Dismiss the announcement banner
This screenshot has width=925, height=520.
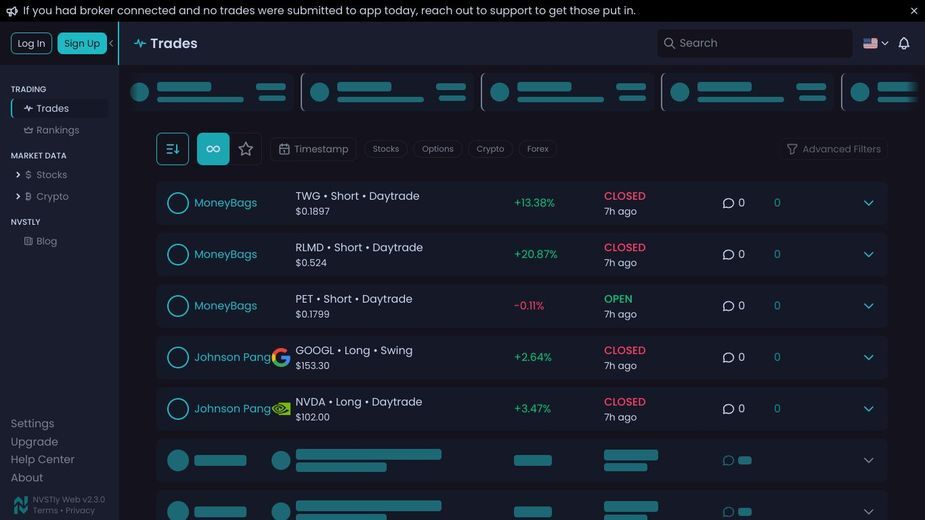(914, 11)
